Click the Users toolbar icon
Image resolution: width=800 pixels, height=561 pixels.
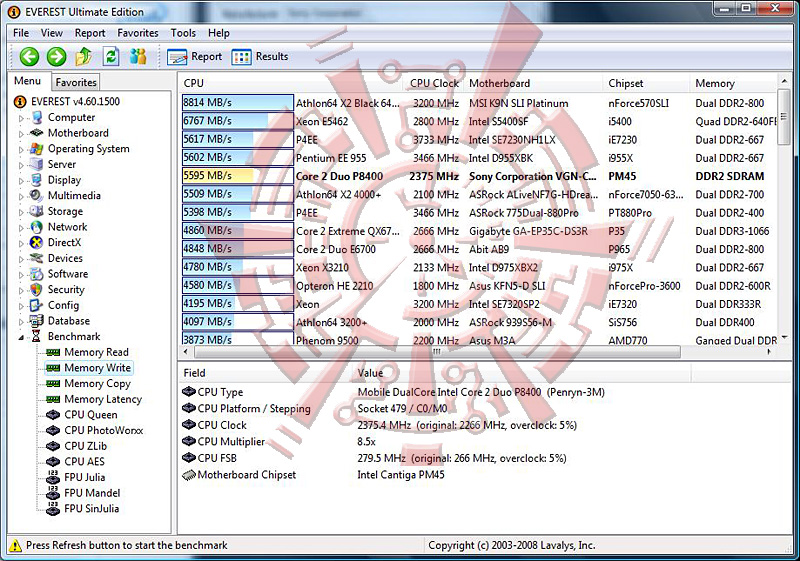coord(138,56)
